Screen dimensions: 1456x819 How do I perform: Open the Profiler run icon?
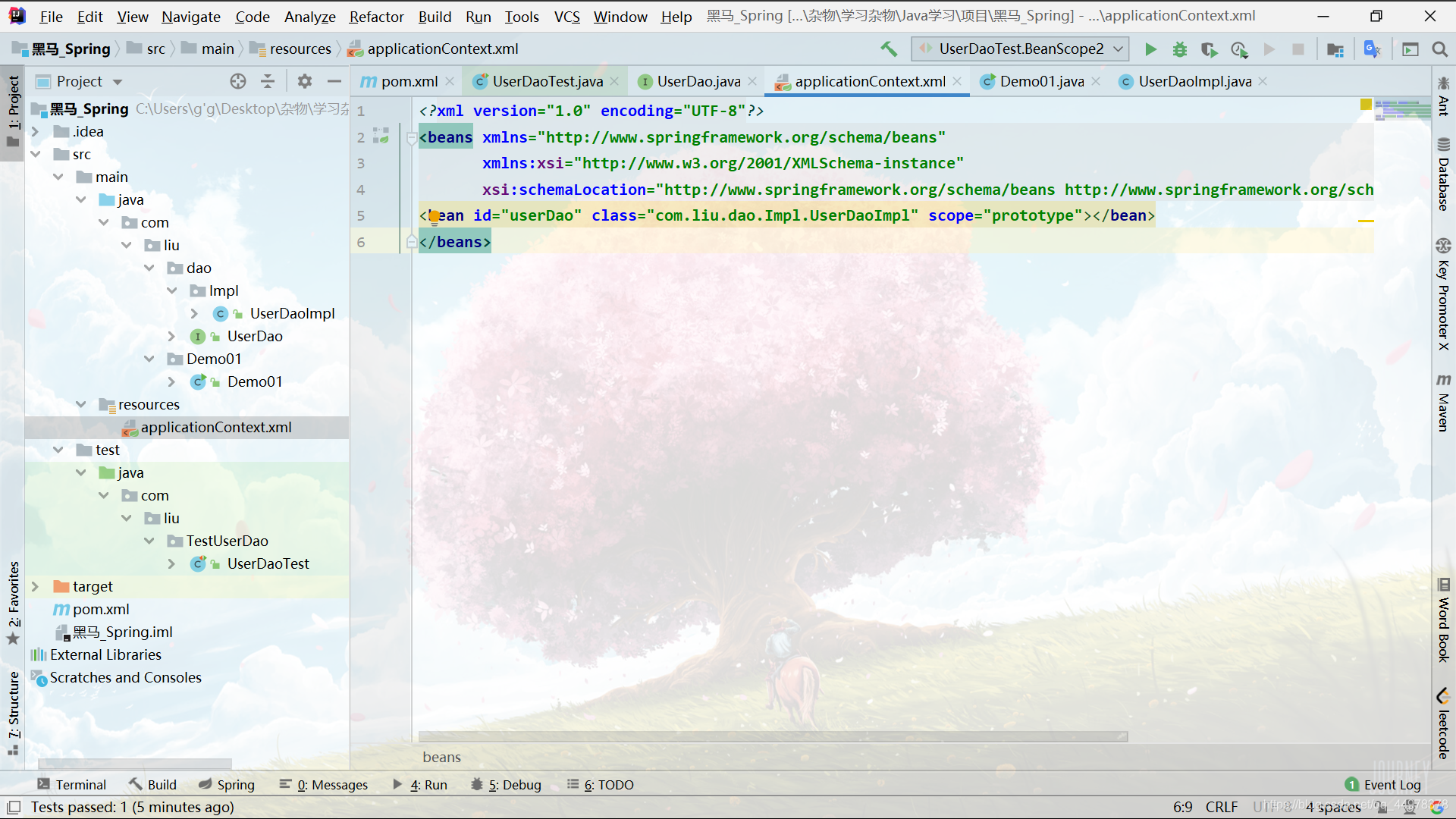click(x=1239, y=49)
